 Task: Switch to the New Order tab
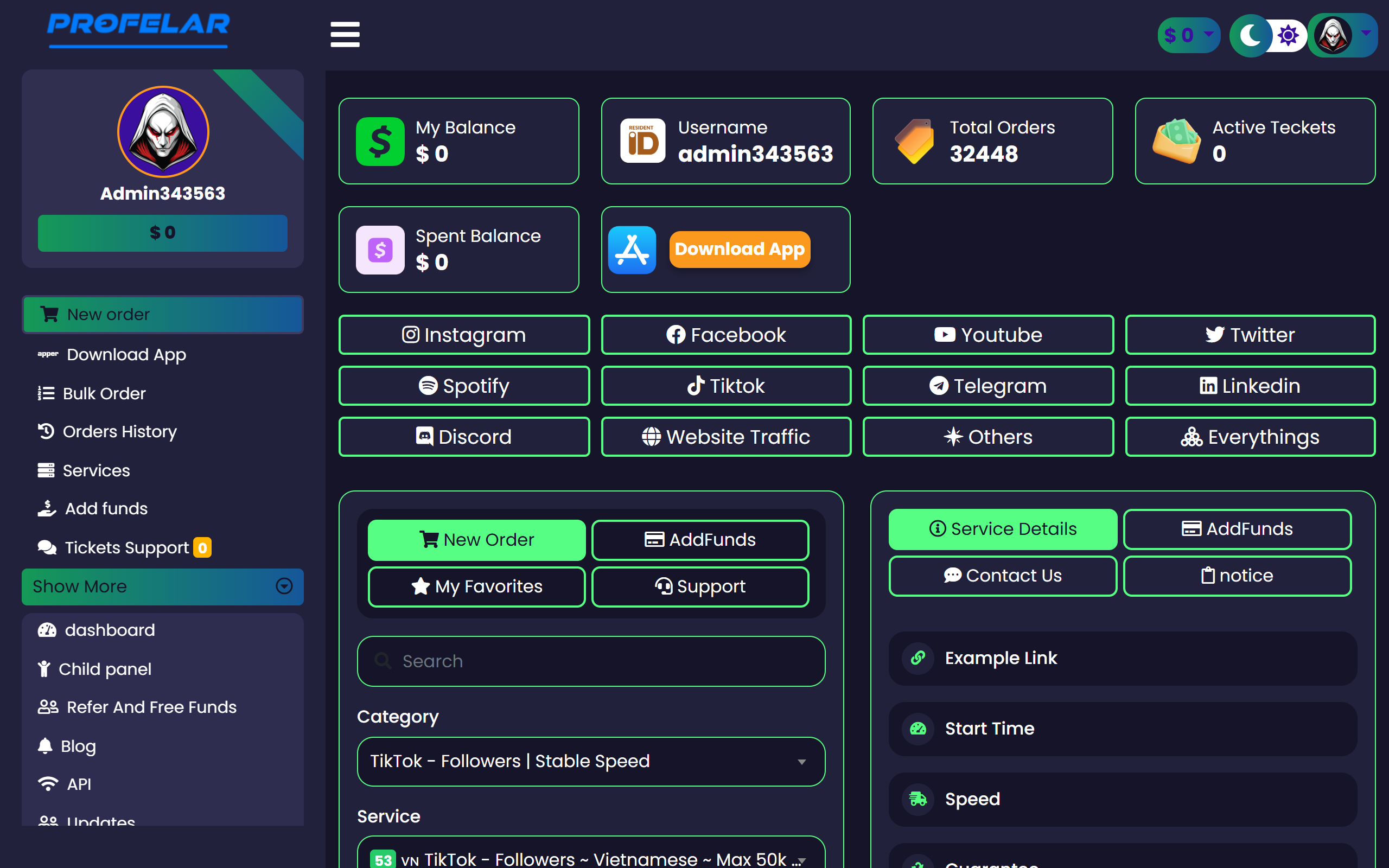tap(476, 540)
